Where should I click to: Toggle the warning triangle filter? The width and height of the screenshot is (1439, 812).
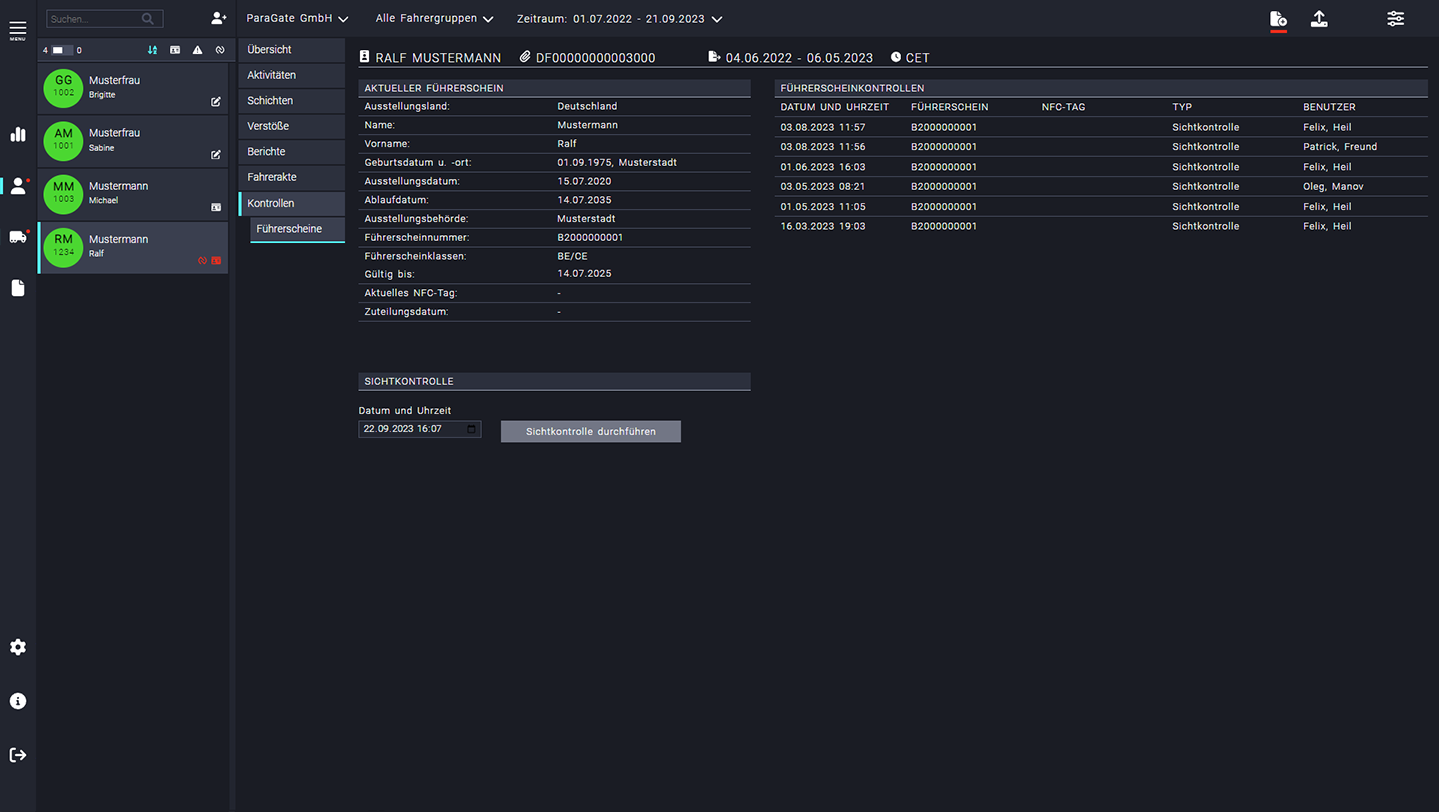pos(197,50)
